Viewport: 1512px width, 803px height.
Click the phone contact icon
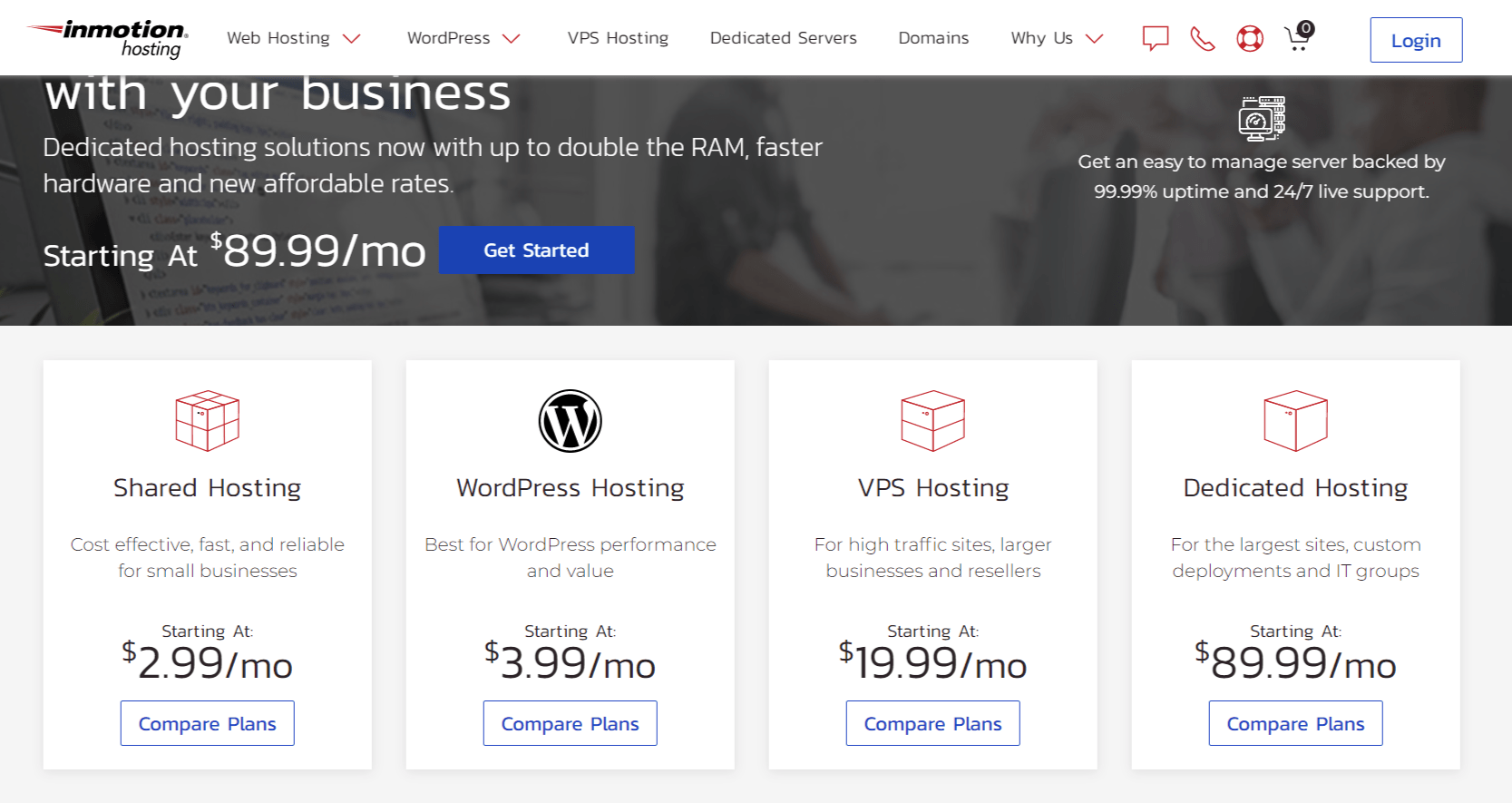pyautogui.click(x=1203, y=39)
